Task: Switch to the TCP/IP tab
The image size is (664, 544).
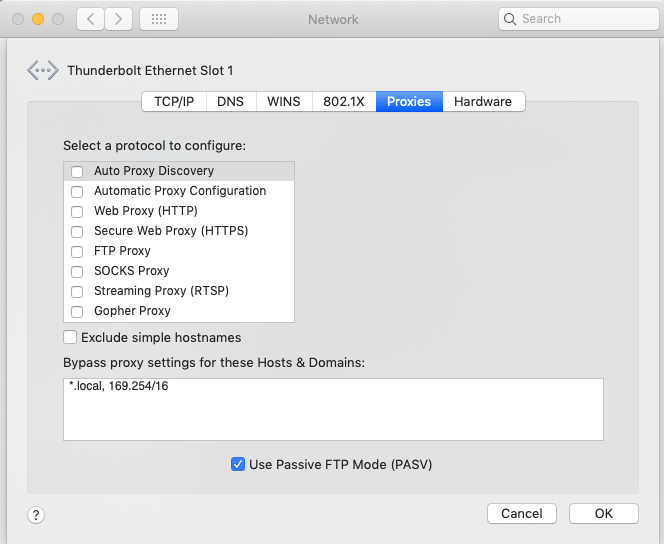Action: point(174,101)
